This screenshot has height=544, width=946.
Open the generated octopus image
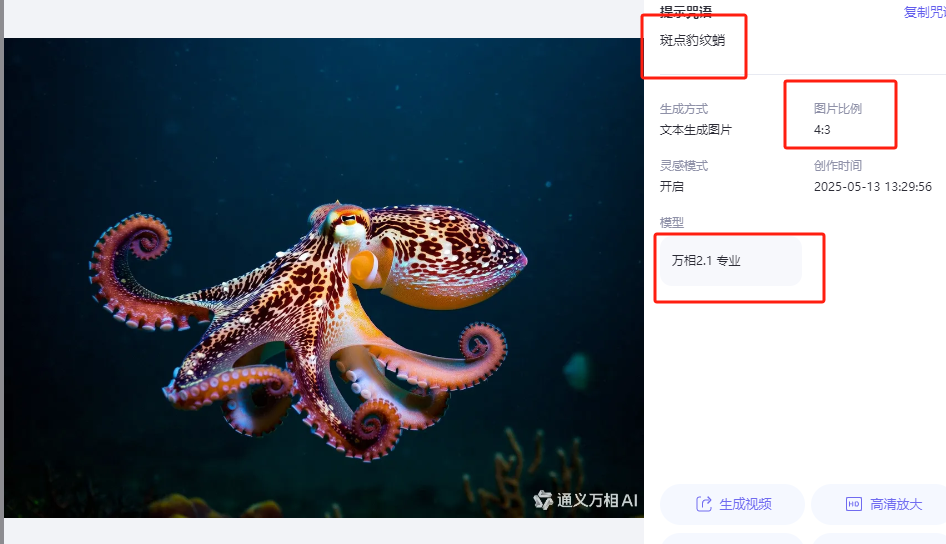(x=324, y=277)
